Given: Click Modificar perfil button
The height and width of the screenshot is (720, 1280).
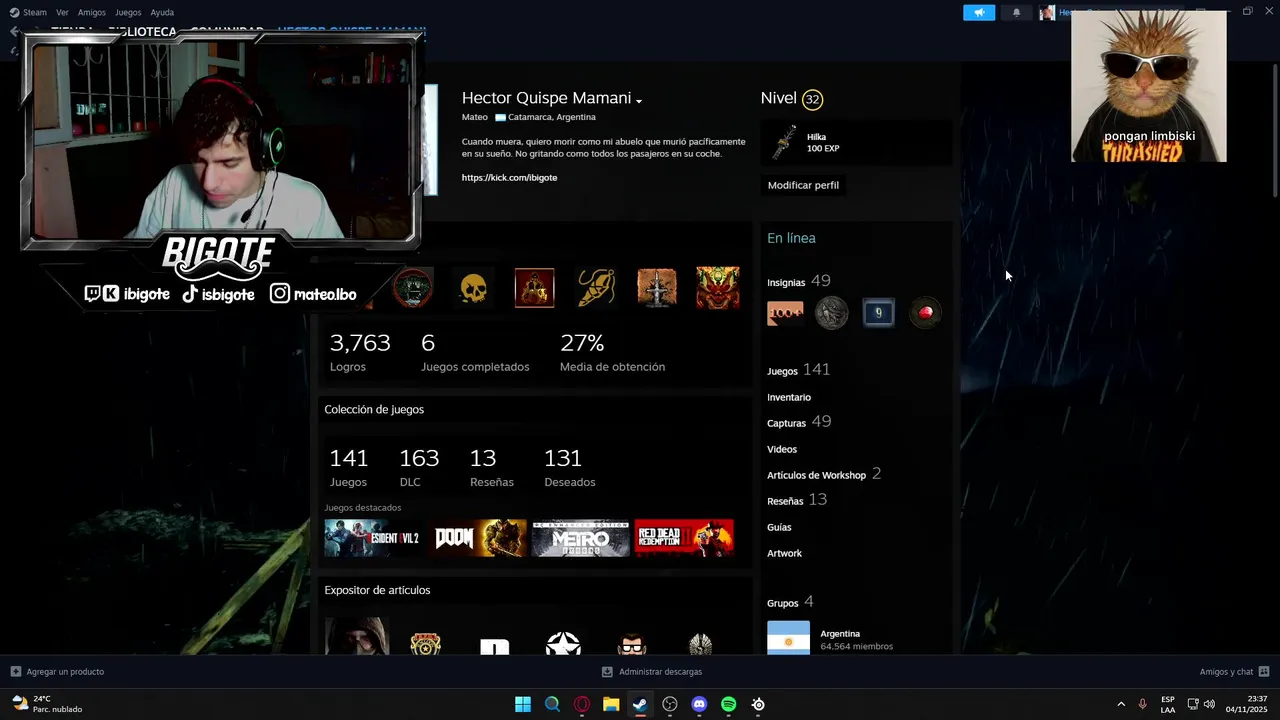Looking at the screenshot, I should point(803,185).
